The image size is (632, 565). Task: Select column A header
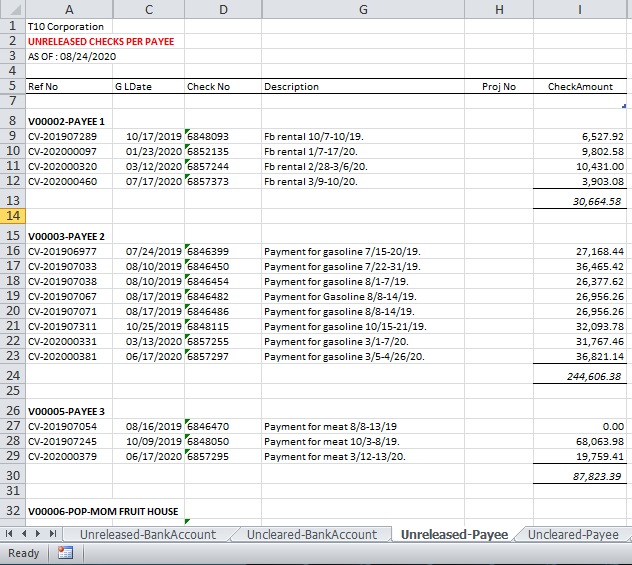click(x=69, y=9)
